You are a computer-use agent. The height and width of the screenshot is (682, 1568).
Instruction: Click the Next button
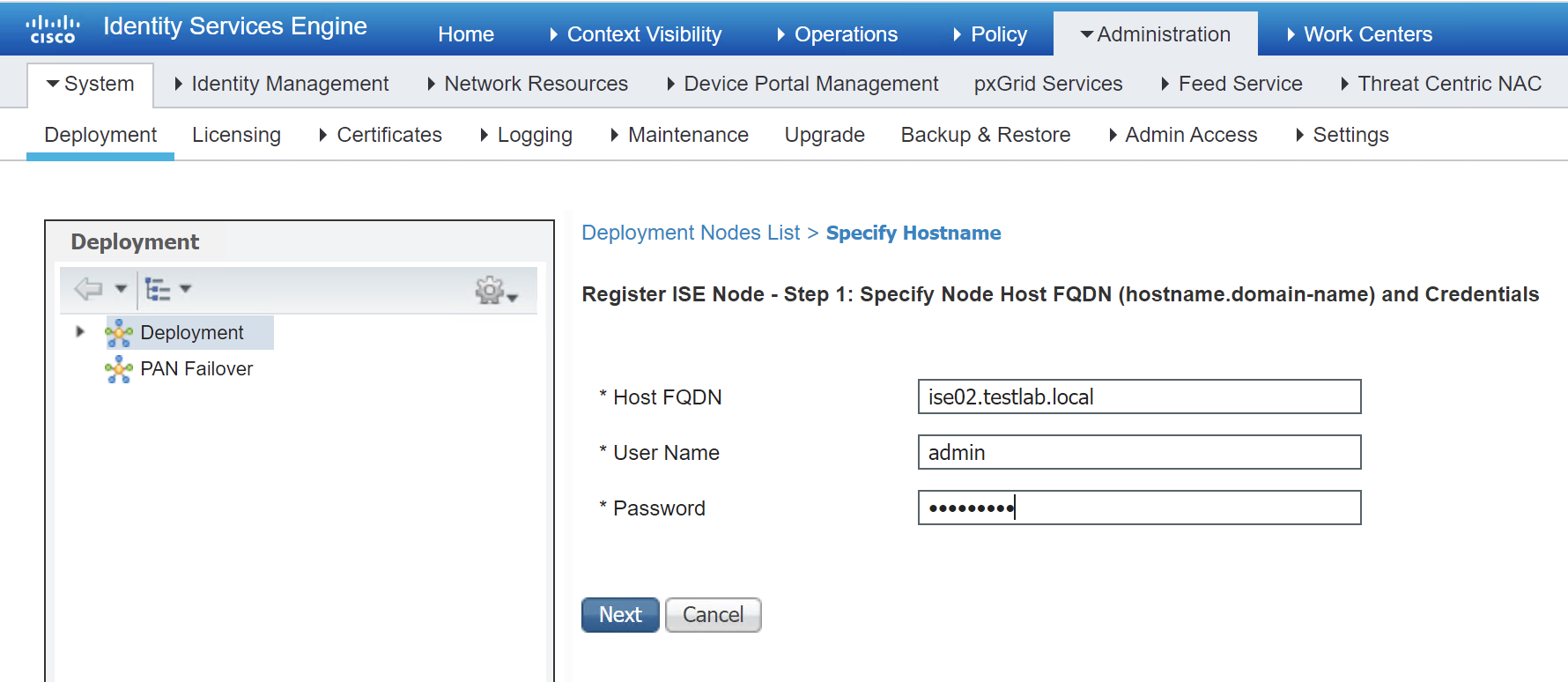click(620, 614)
